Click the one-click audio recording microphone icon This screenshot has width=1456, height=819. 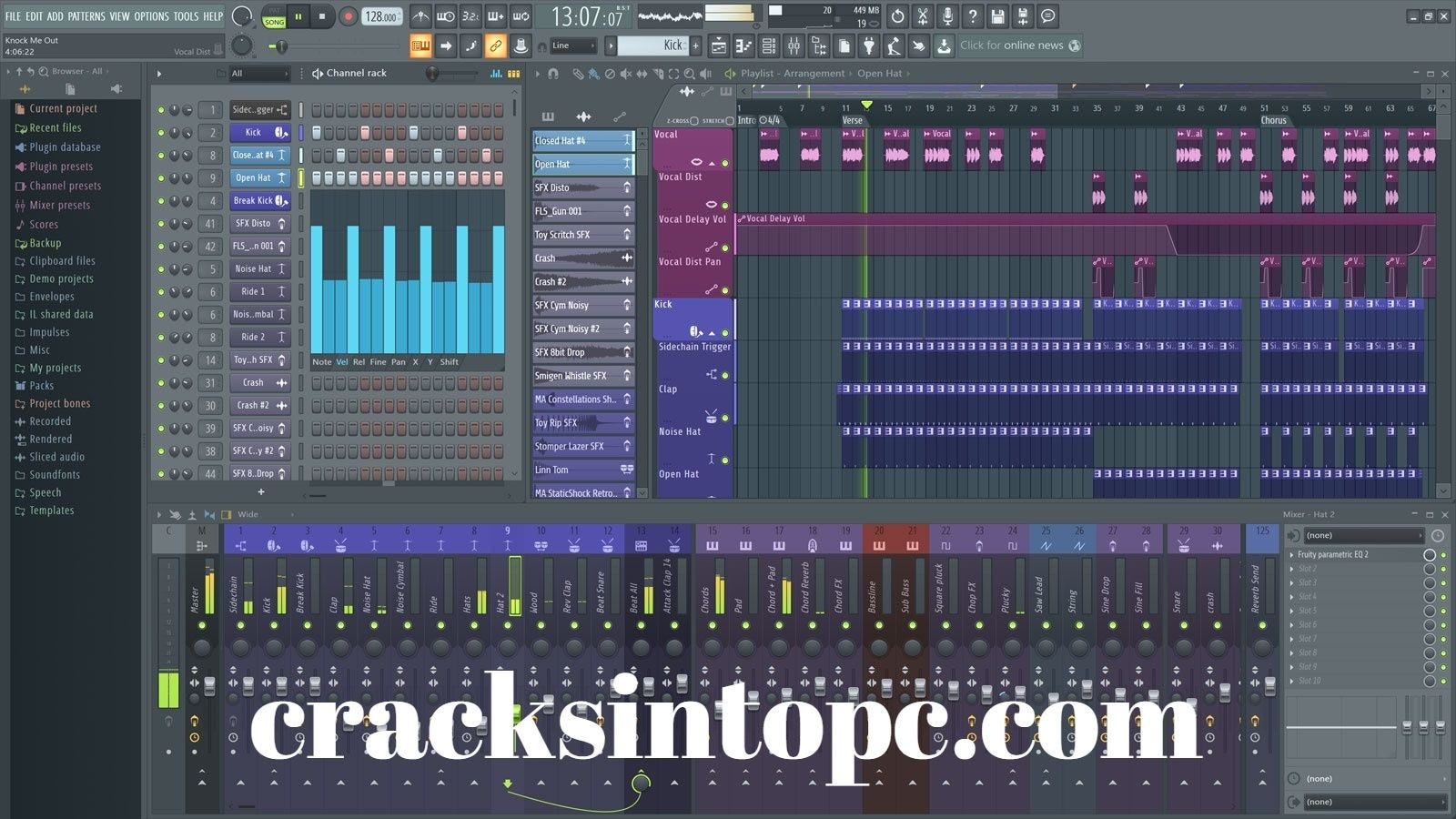947,16
